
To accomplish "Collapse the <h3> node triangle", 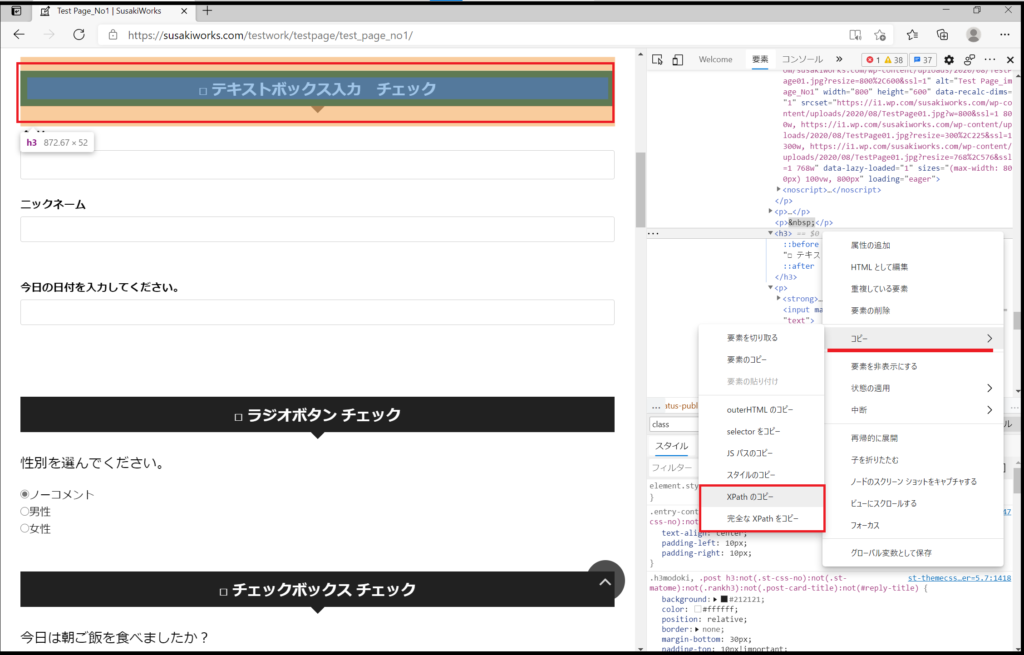I will 771,233.
